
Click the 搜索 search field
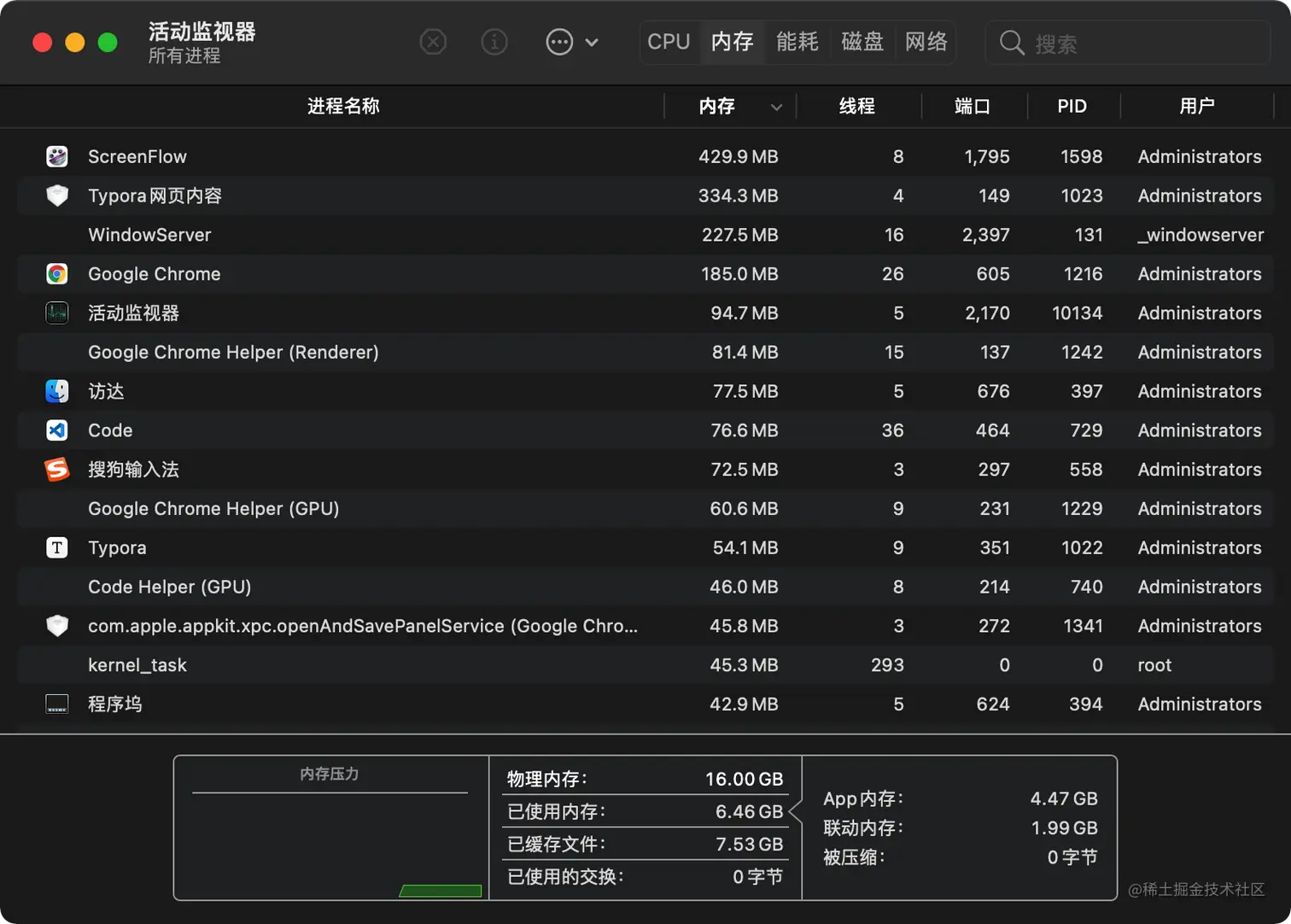(1128, 43)
